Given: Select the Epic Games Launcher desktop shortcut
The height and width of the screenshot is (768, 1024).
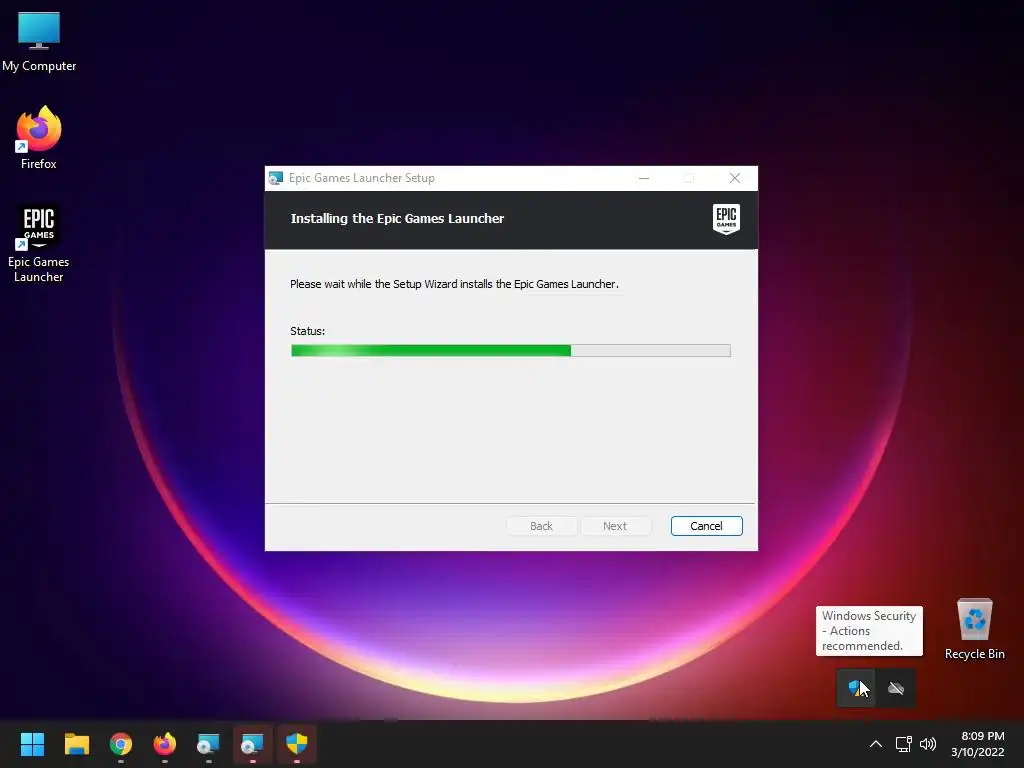Looking at the screenshot, I should coord(39,243).
